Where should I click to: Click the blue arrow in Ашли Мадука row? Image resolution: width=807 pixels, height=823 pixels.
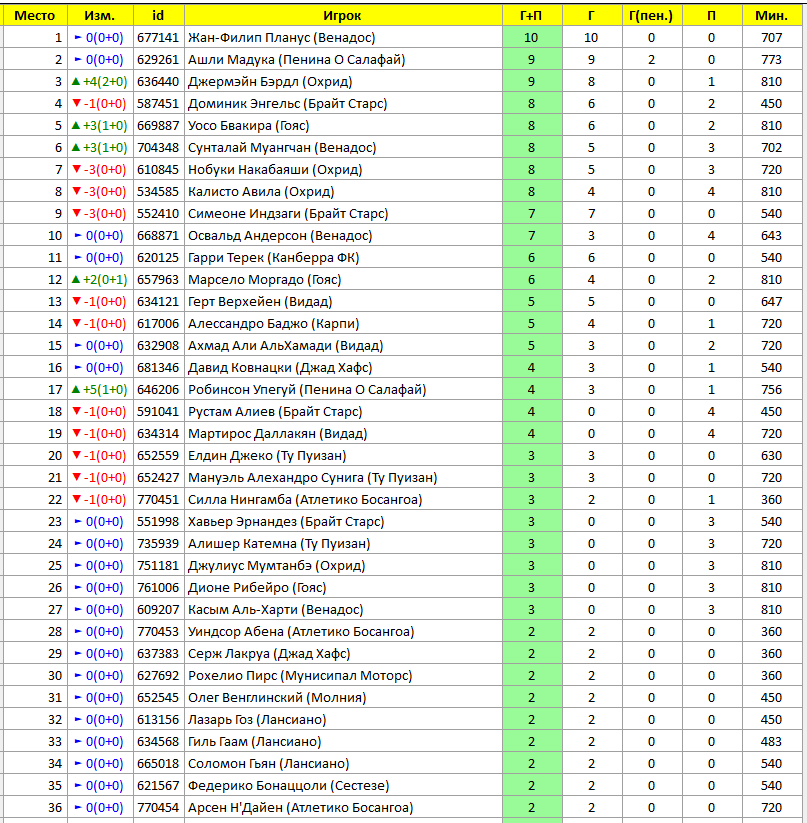(x=78, y=60)
